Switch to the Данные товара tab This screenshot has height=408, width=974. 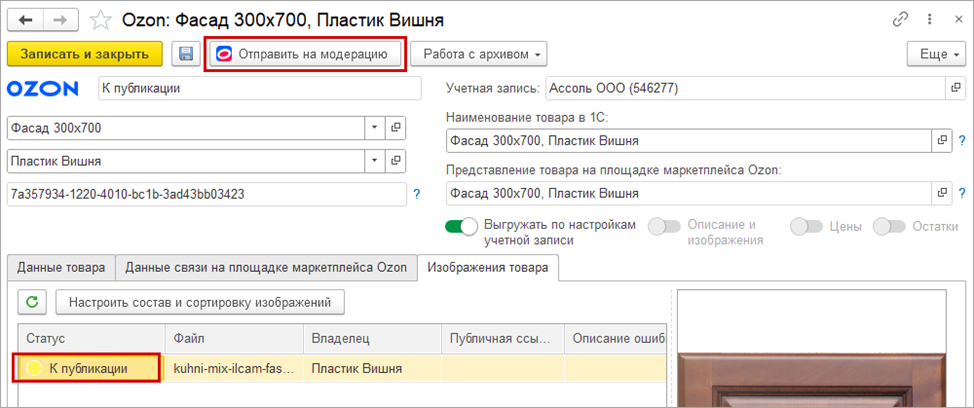(61, 267)
